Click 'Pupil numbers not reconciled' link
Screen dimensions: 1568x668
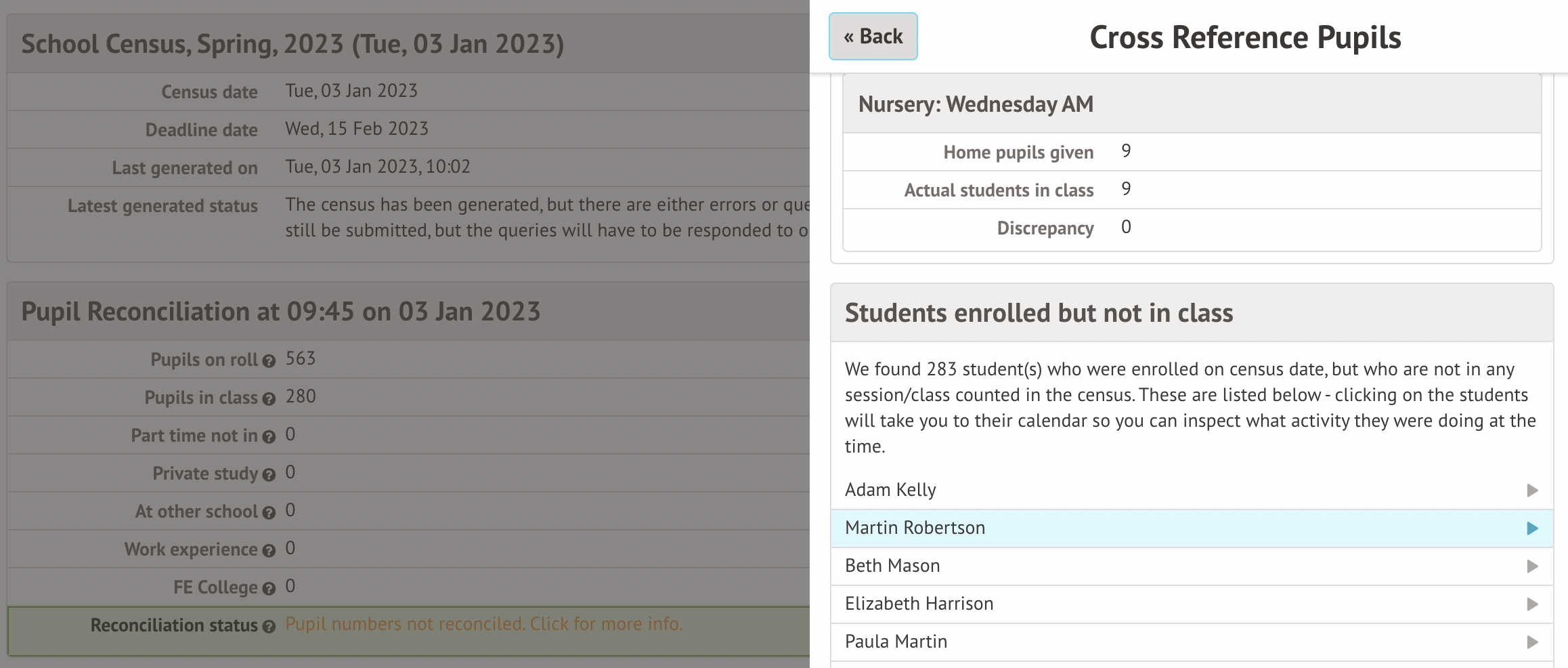[x=483, y=624]
